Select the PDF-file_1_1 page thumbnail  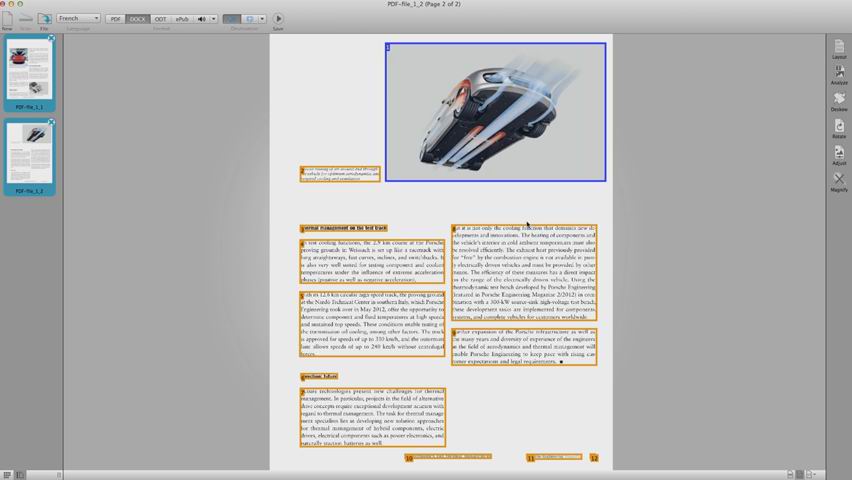tap(29, 70)
